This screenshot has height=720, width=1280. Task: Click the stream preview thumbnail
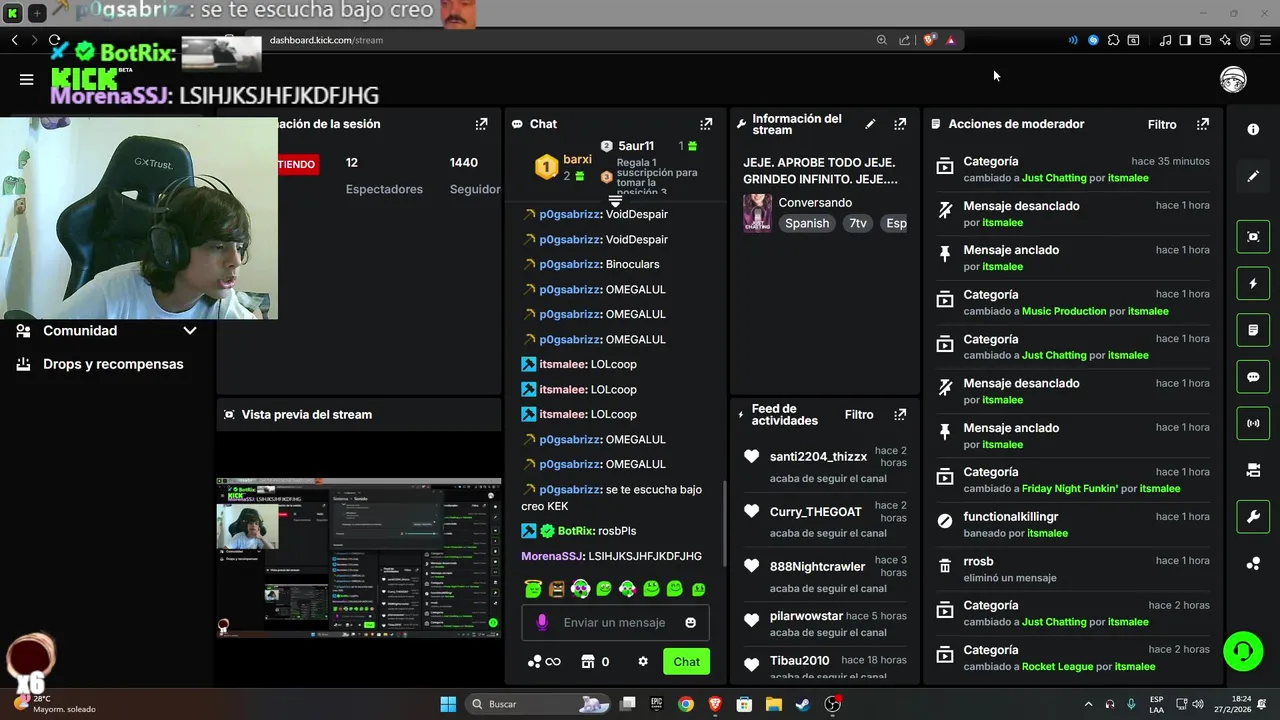359,557
